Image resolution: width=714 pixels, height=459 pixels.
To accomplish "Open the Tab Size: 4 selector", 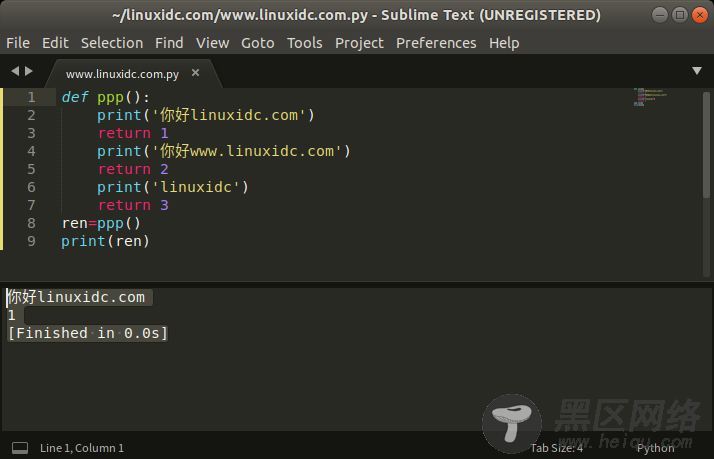I will (556, 448).
